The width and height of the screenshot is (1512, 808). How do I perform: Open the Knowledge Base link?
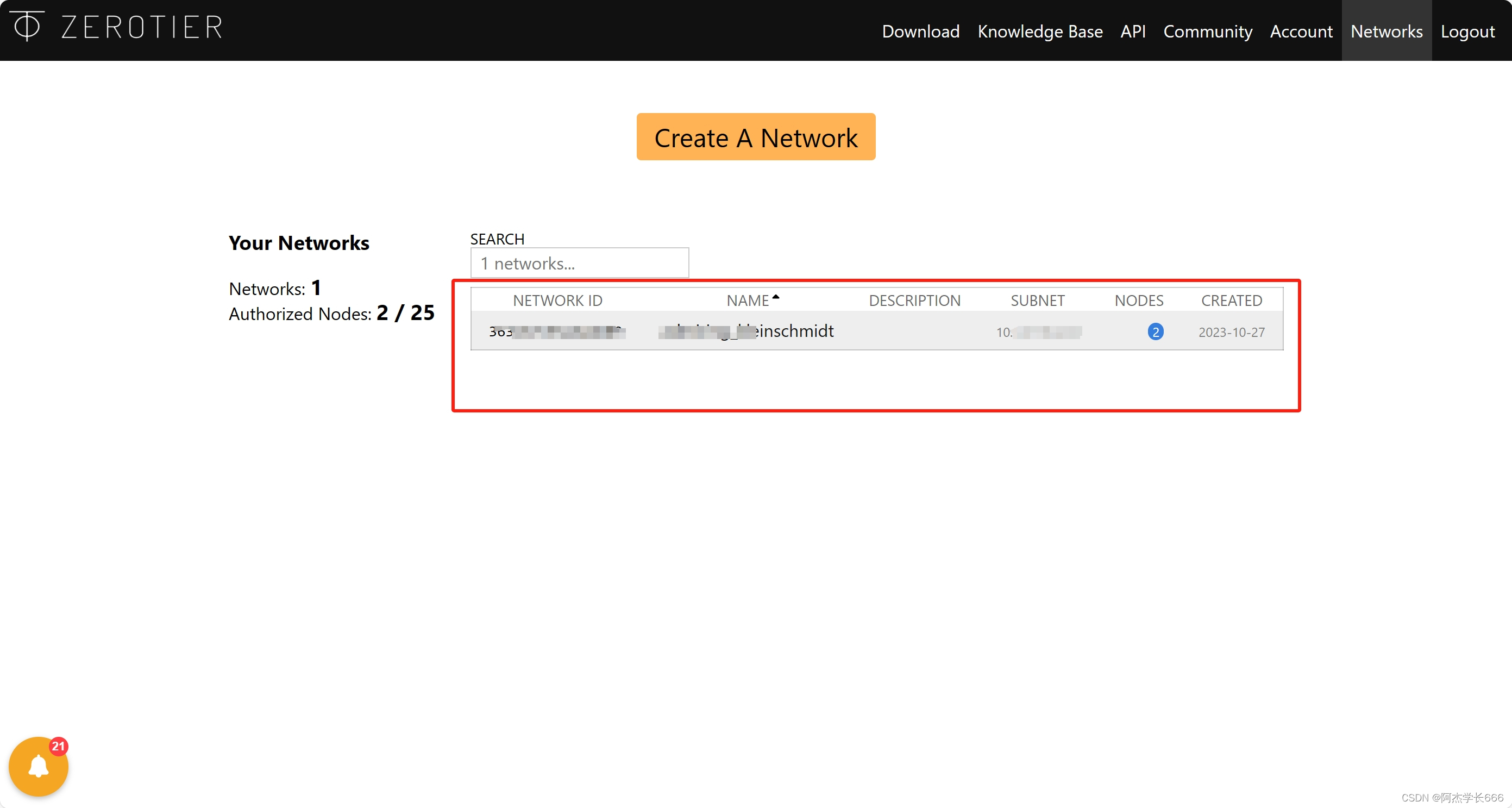pyautogui.click(x=1039, y=31)
